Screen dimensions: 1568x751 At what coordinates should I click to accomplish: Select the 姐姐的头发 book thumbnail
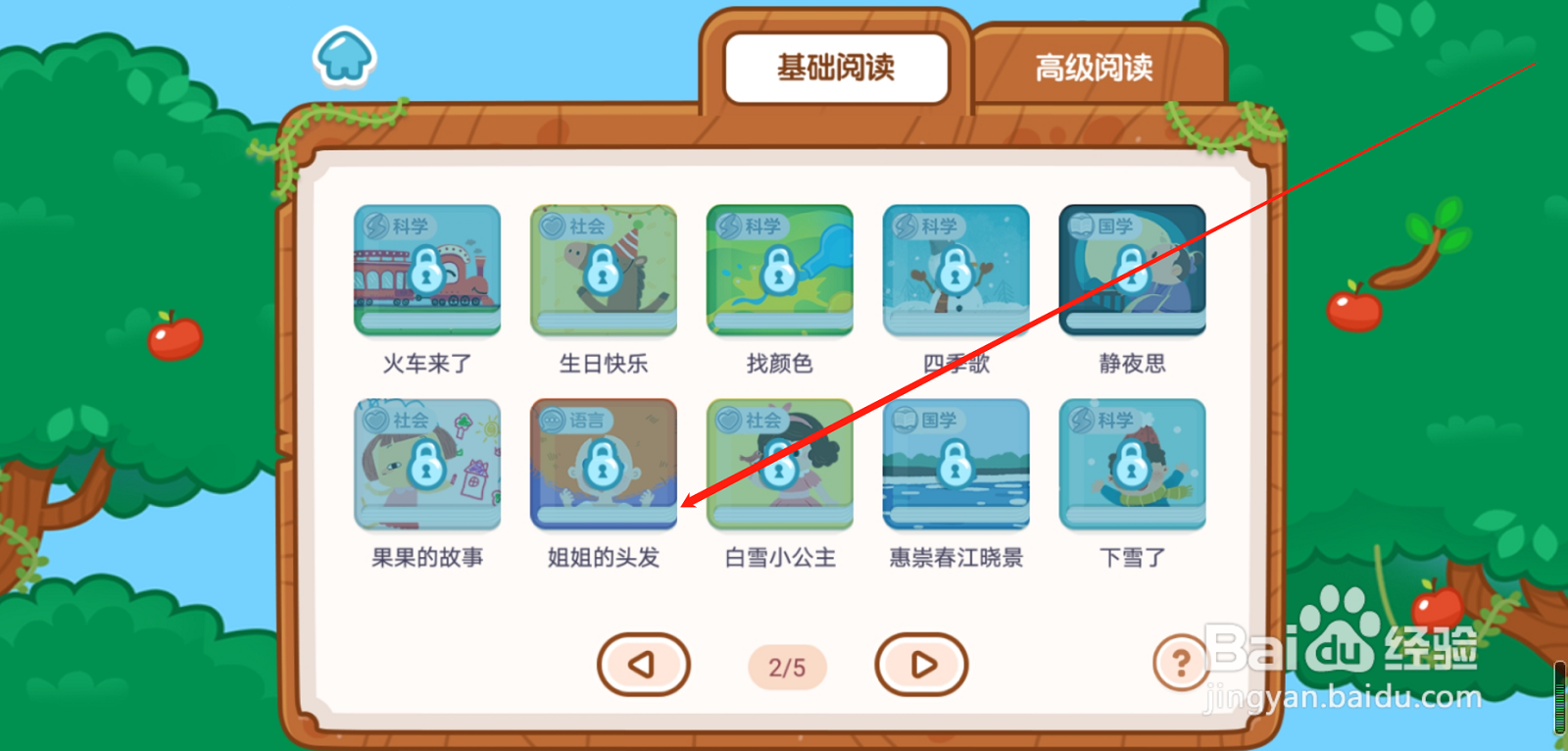pos(604,464)
